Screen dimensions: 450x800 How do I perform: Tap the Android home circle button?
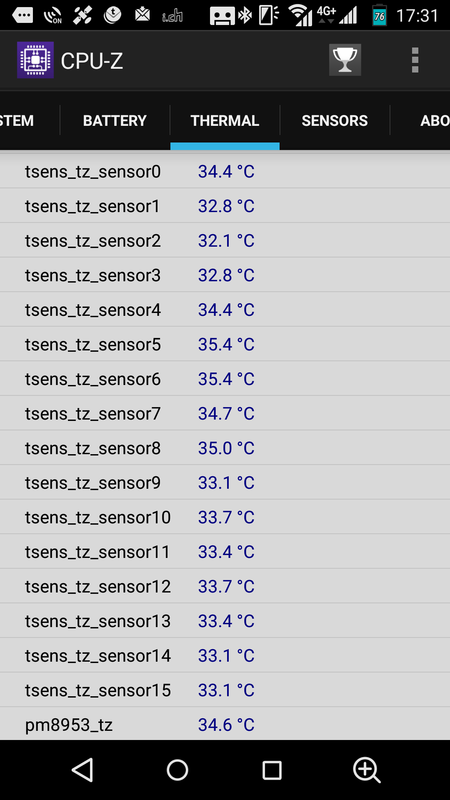click(177, 769)
